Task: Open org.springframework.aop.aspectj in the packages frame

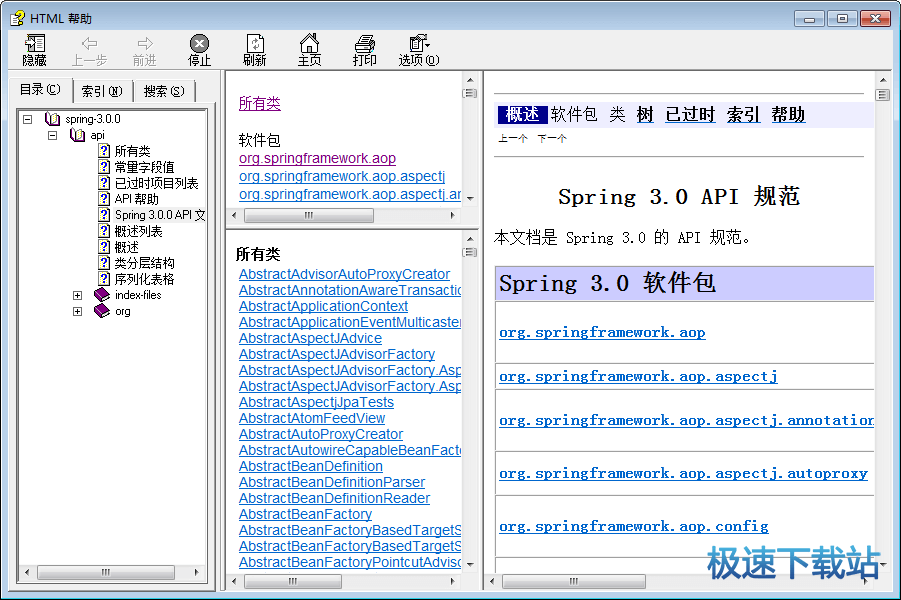Action: [342, 176]
